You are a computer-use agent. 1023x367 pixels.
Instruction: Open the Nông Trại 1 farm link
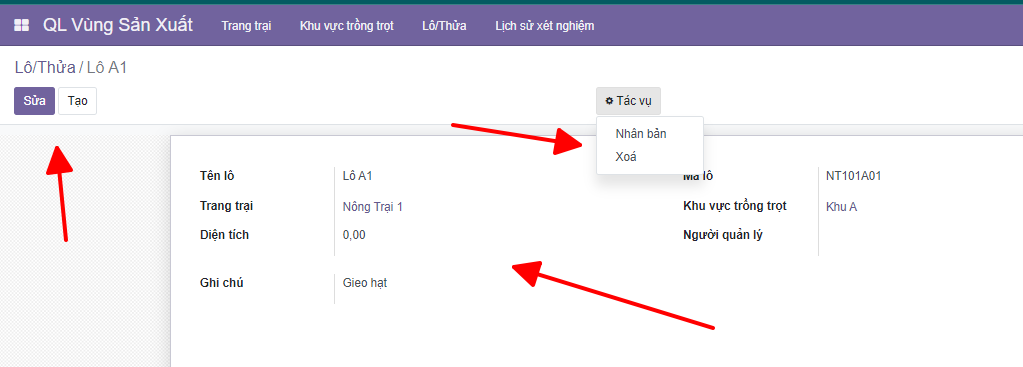click(373, 207)
